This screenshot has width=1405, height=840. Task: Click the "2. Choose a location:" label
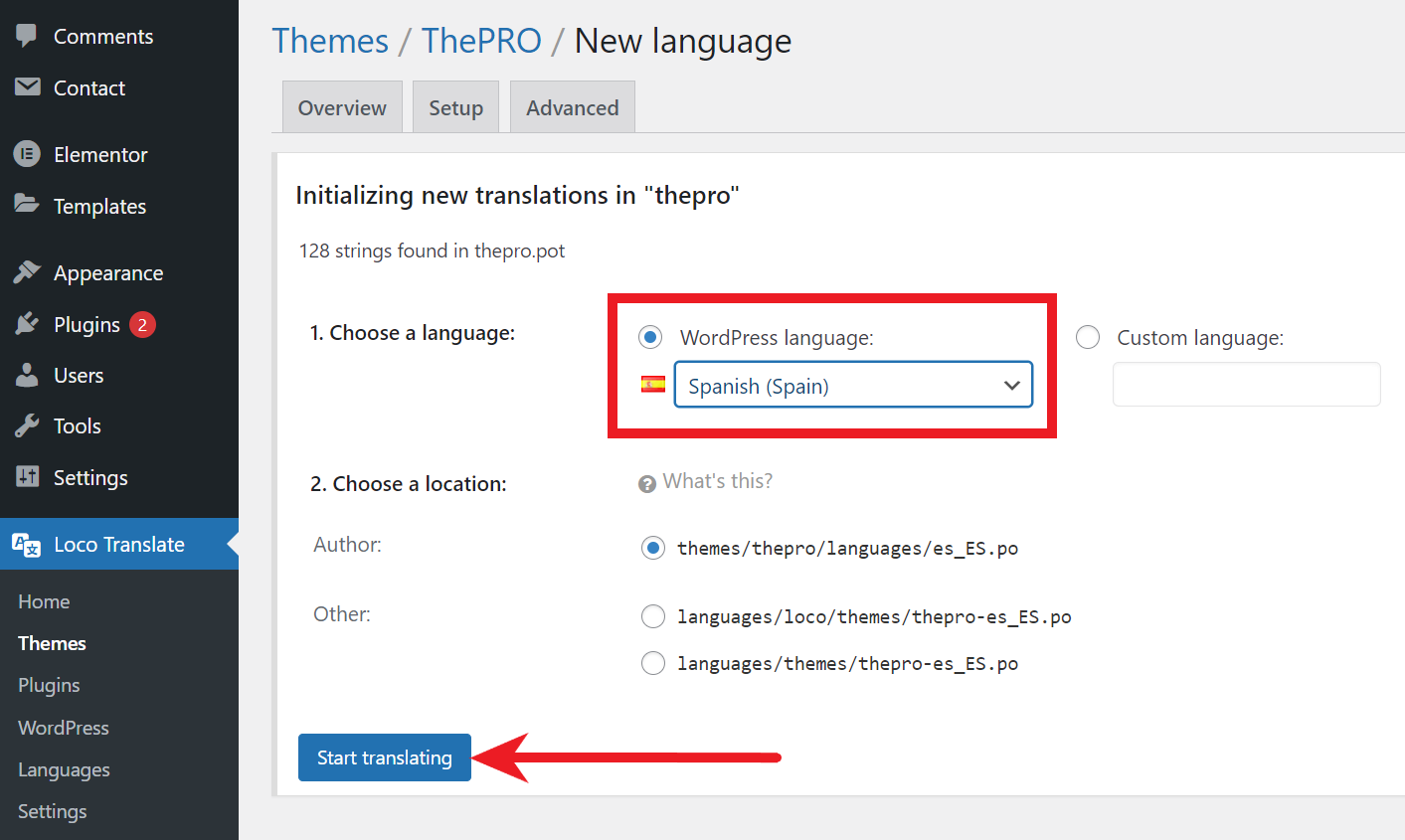point(409,484)
